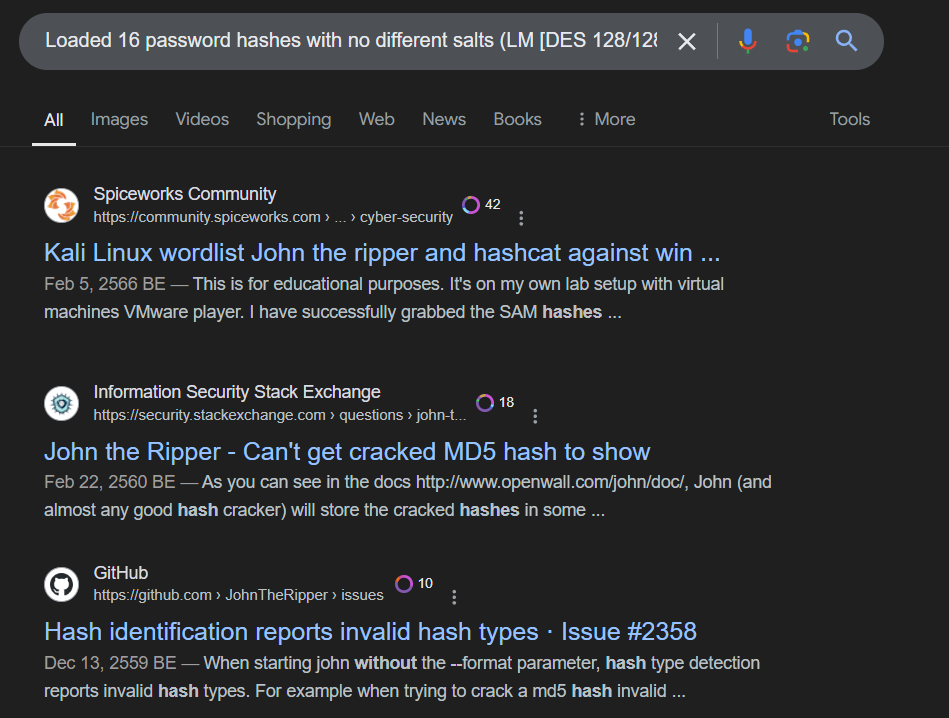Click the GitHub site name text
949x718 pixels.
[x=120, y=573]
